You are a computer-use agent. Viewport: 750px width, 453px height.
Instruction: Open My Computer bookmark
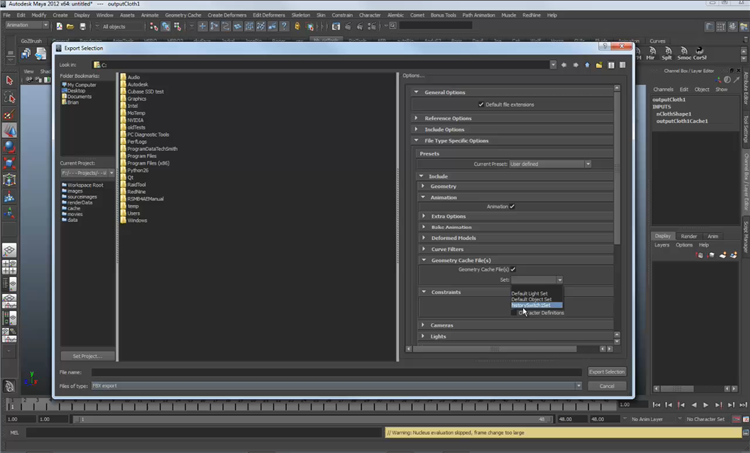[x=79, y=85]
